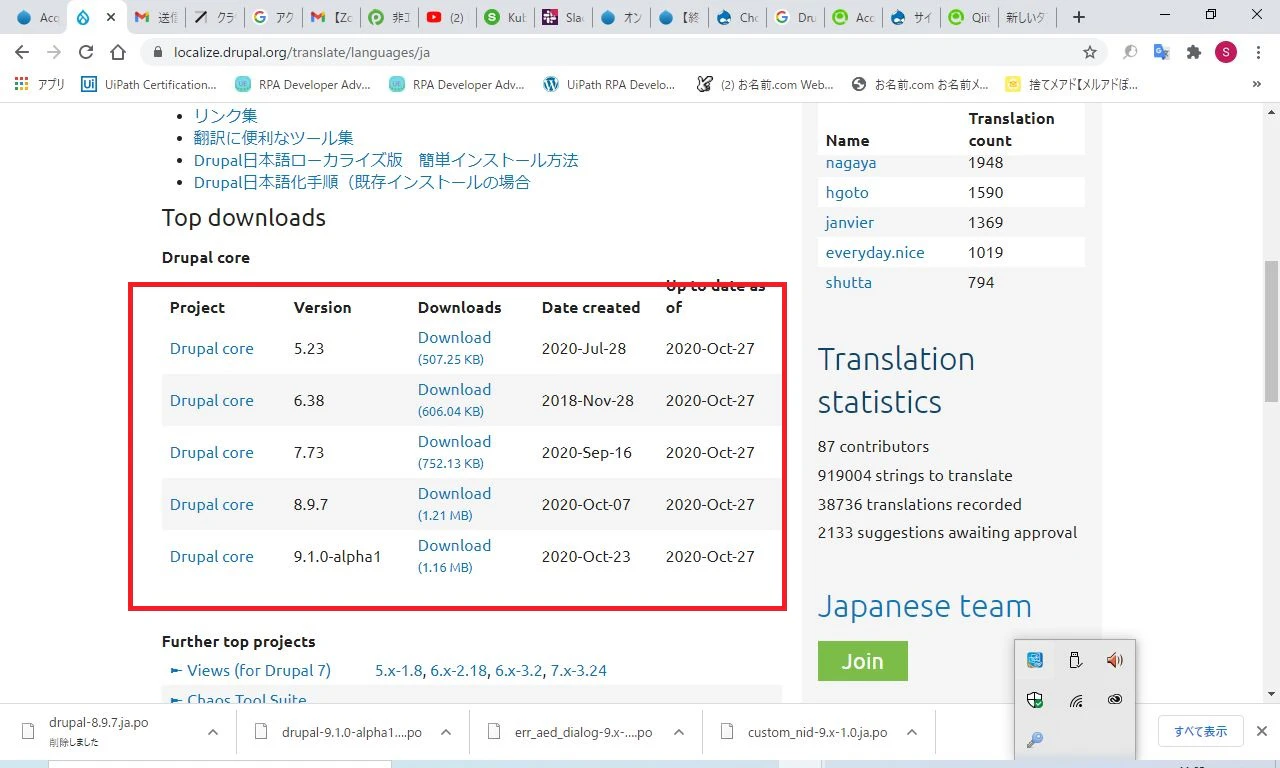Viewport: 1280px width, 768px height.
Task: Reload the page with the refresh icon
Action: point(86,52)
